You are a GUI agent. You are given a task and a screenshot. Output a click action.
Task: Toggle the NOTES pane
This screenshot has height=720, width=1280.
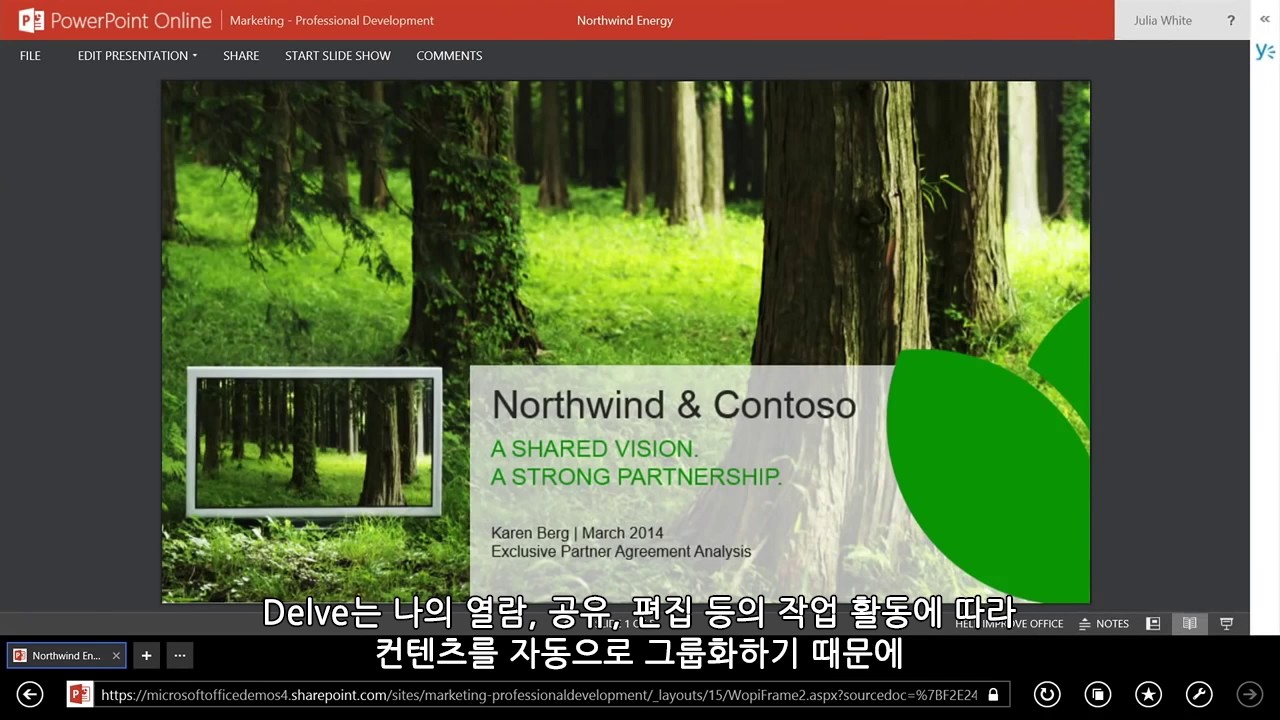click(x=1104, y=624)
